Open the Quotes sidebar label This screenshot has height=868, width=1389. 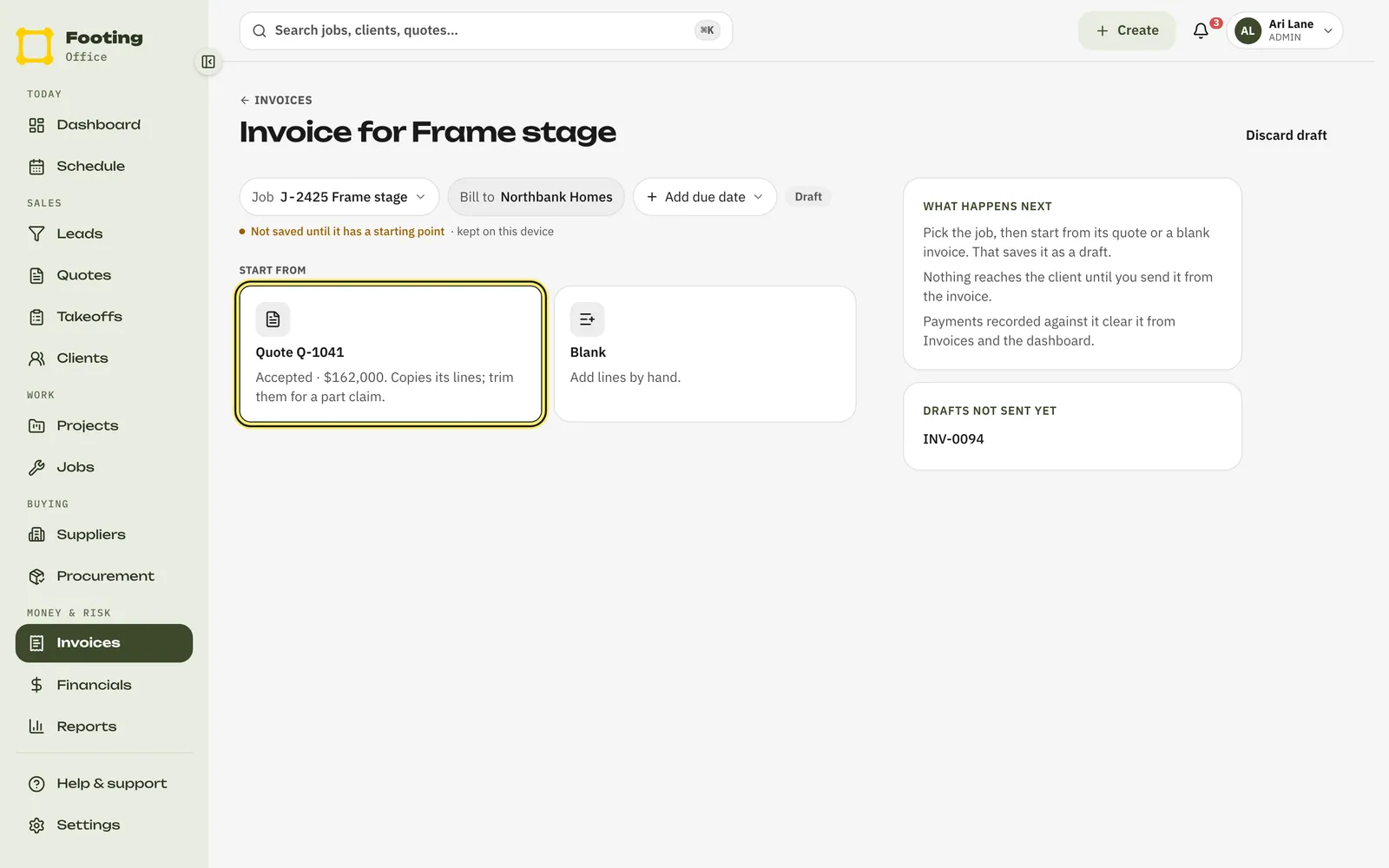tap(84, 275)
